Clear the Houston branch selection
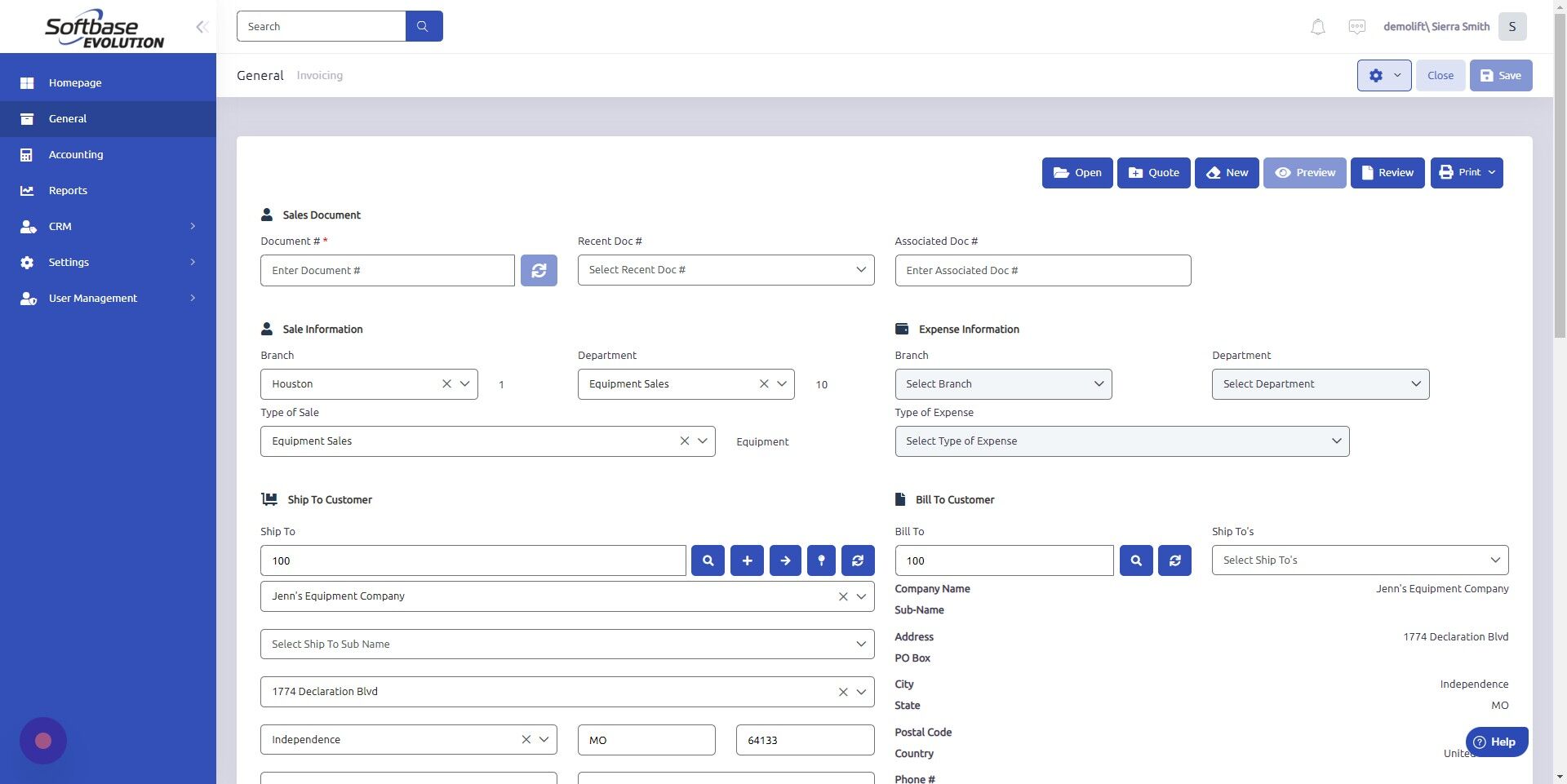Viewport: 1567px width, 784px height. click(446, 383)
